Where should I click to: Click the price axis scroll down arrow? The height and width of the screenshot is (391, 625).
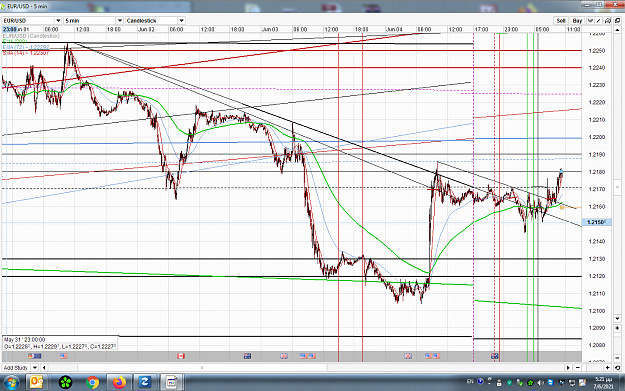click(x=617, y=318)
